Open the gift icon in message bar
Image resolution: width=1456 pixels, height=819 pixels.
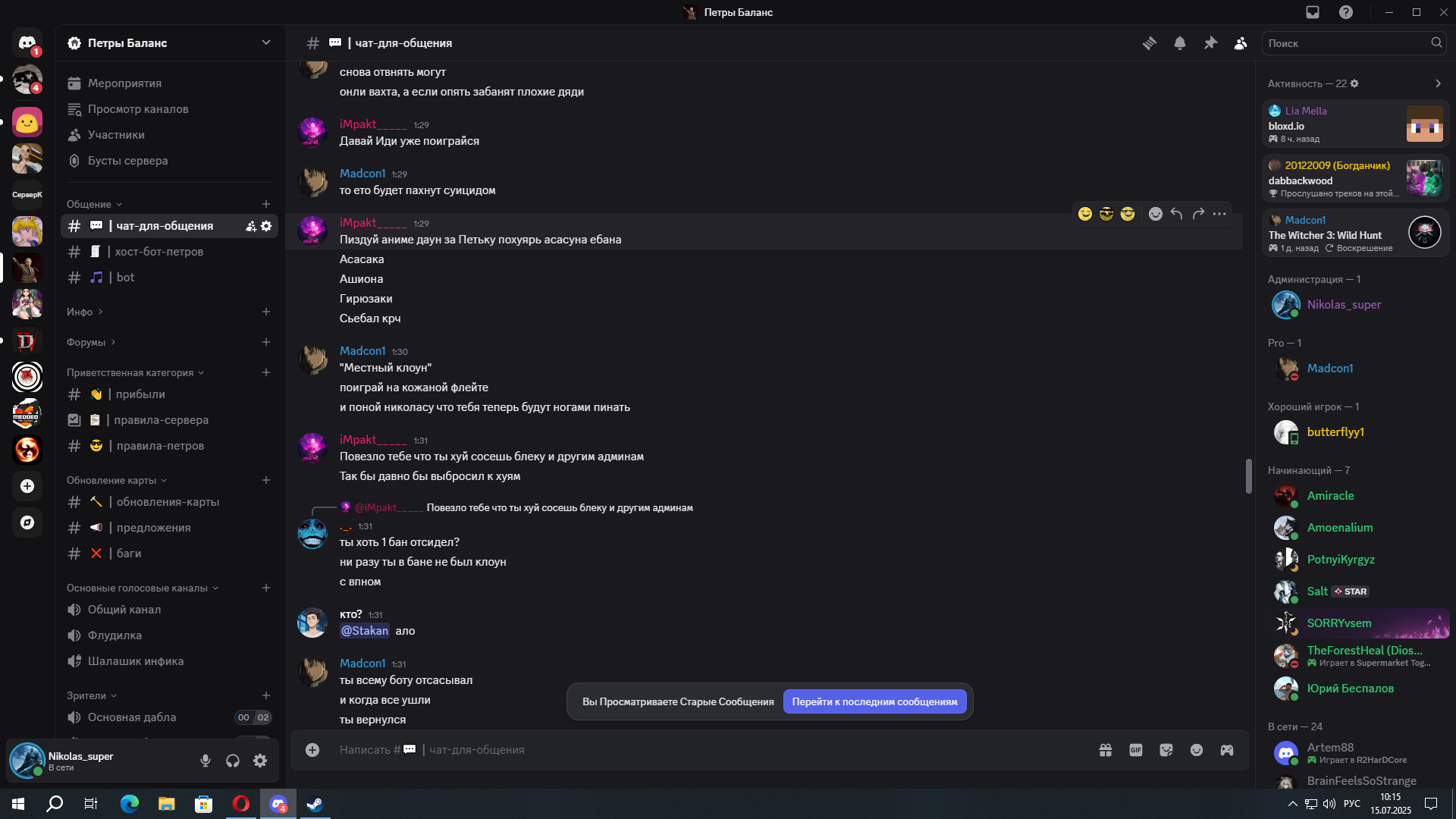click(1106, 750)
